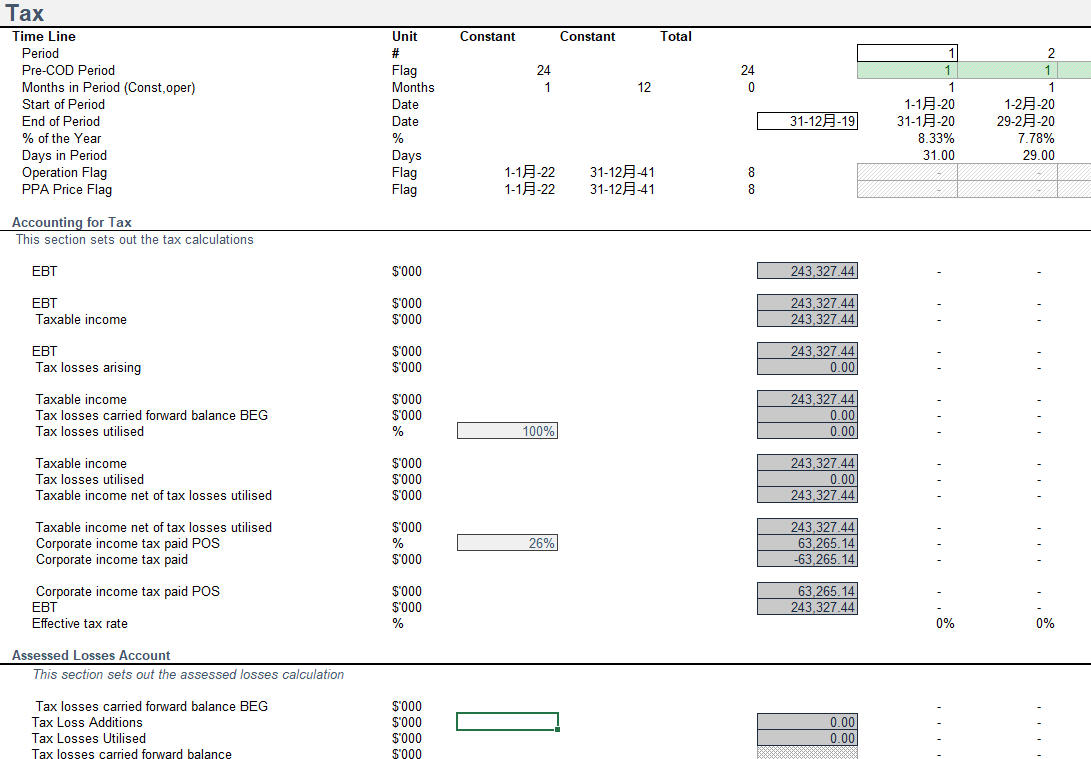Select the PPA Price Flag end date 31-12月-41
Viewport: 1091px width, 759px height.
622,189
